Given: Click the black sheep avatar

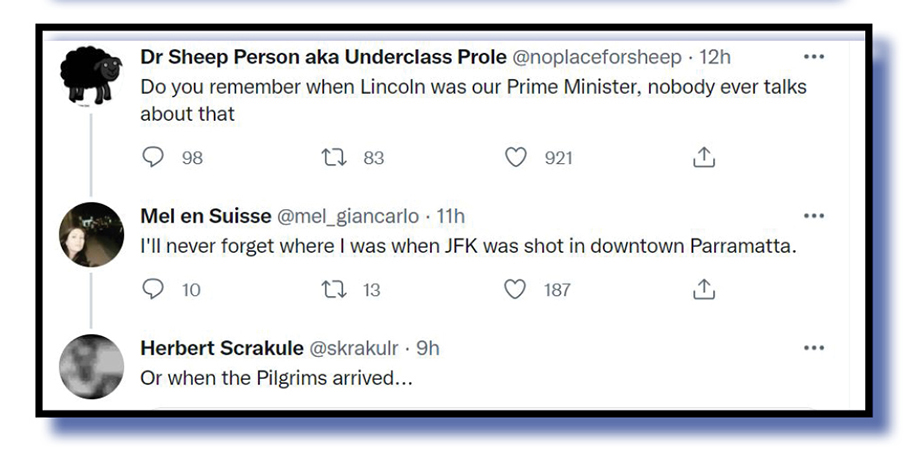Looking at the screenshot, I should pyautogui.click(x=91, y=73).
